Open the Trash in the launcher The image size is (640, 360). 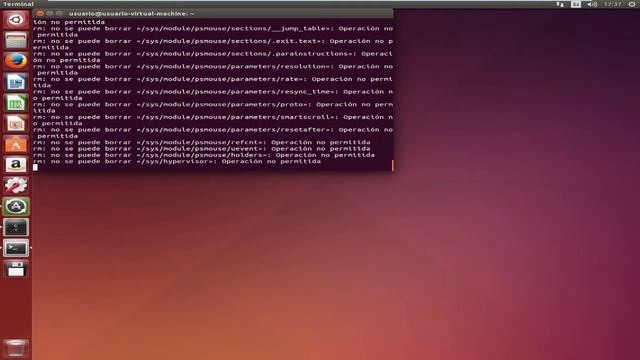(16, 348)
